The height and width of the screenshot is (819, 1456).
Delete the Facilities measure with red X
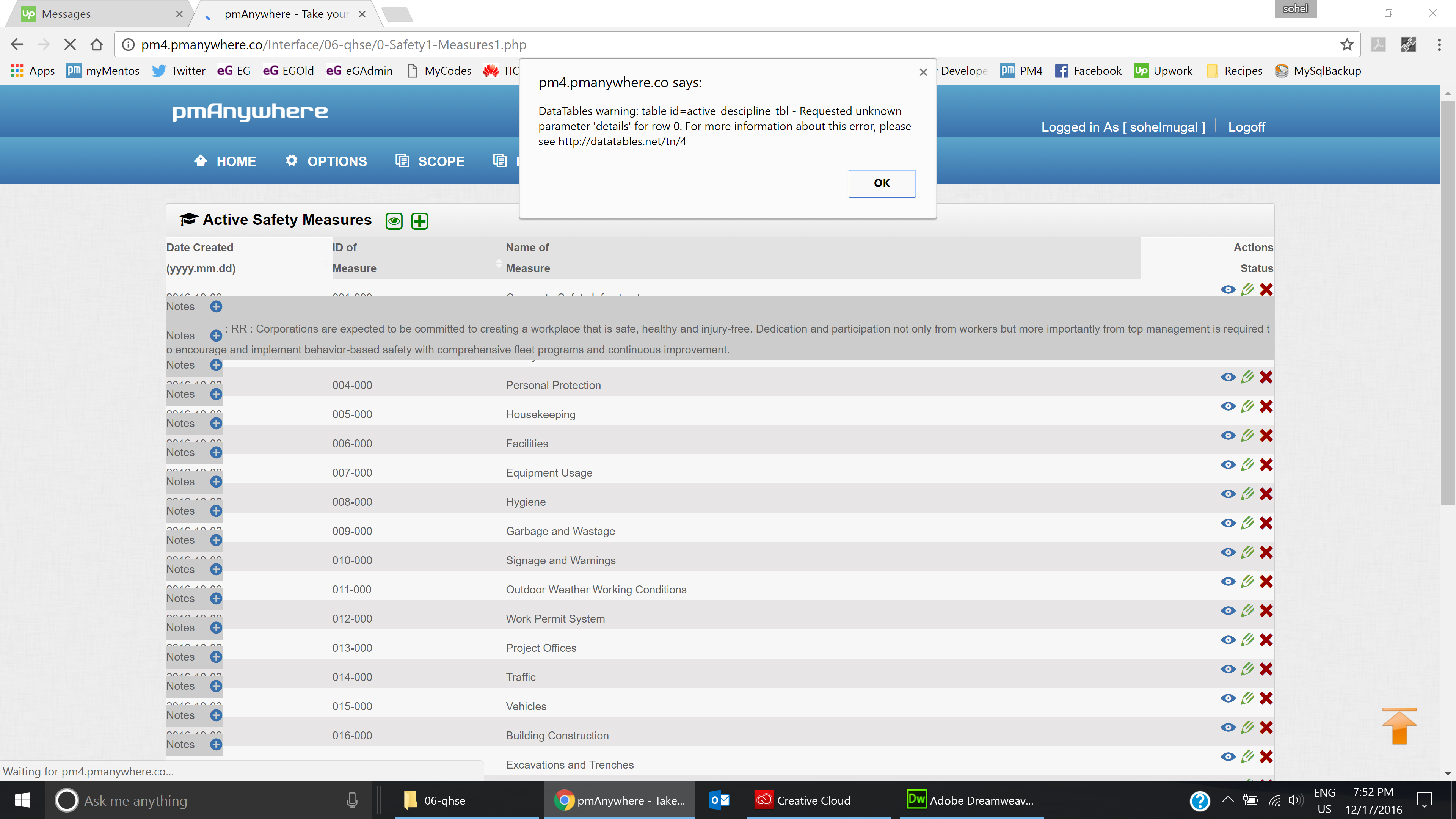click(x=1266, y=436)
